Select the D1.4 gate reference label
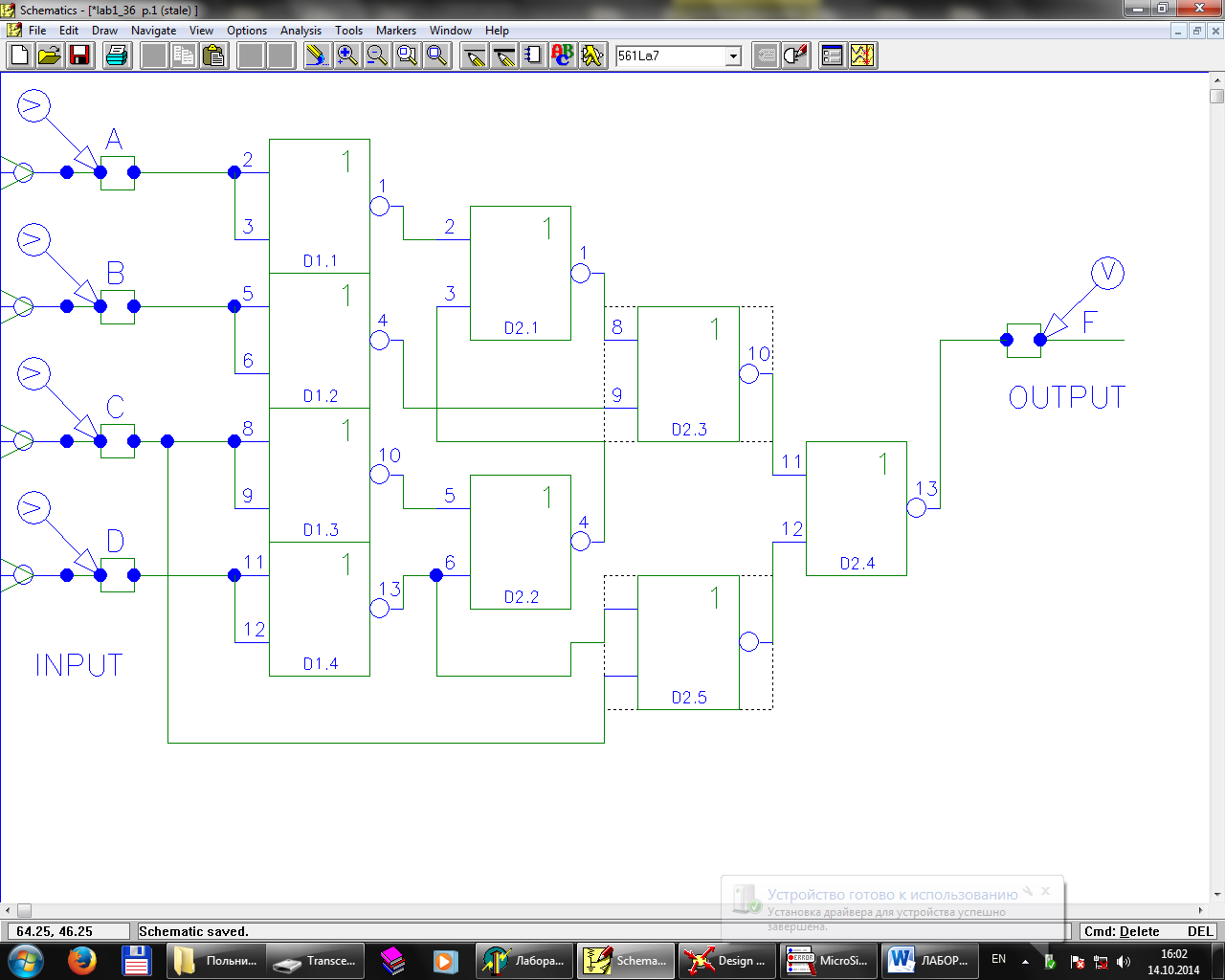Screen dimensions: 1225x980 [x=321, y=664]
